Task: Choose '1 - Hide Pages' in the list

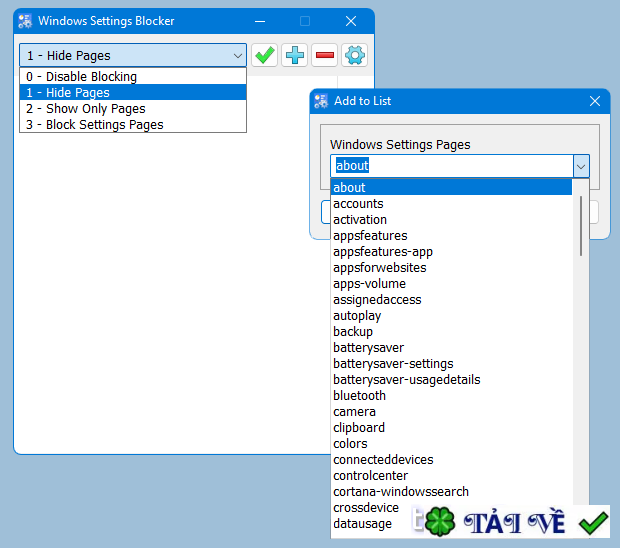Action: (x=133, y=92)
